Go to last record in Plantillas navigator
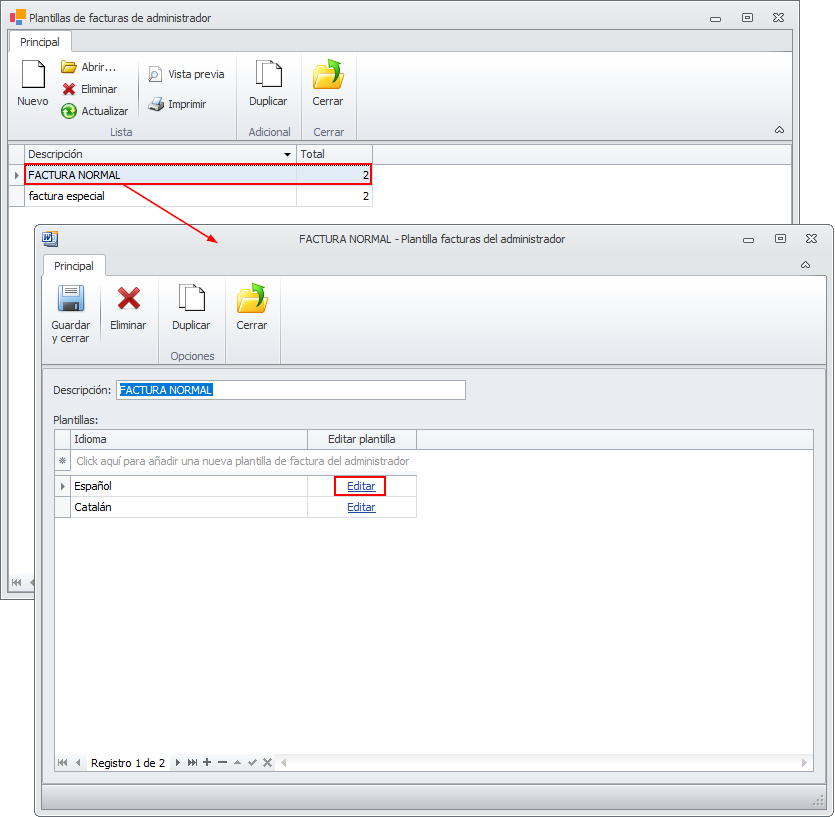Screen dimensions: 835x817 (x=192, y=763)
